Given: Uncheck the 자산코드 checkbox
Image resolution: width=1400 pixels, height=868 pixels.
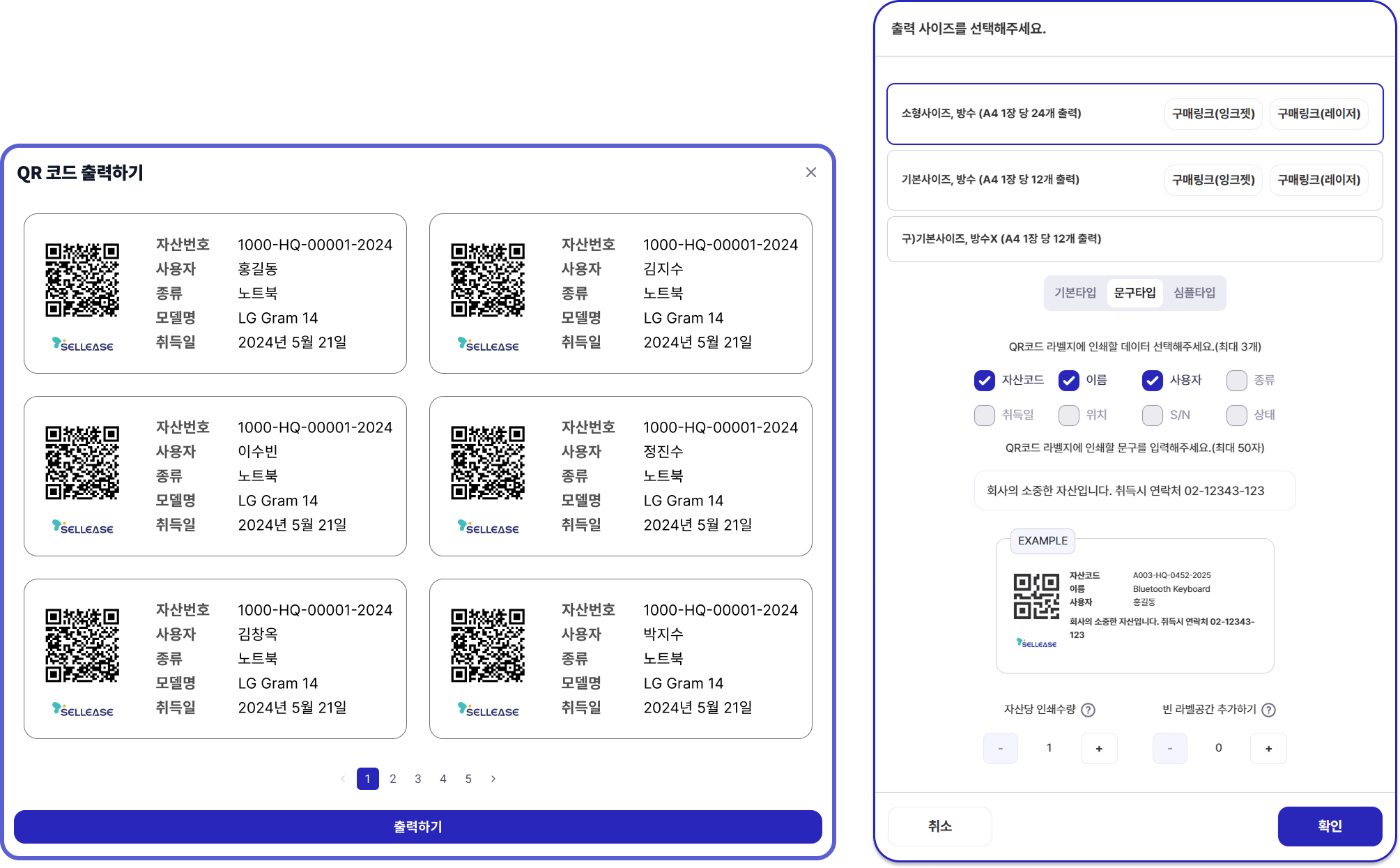Looking at the screenshot, I should [x=984, y=380].
